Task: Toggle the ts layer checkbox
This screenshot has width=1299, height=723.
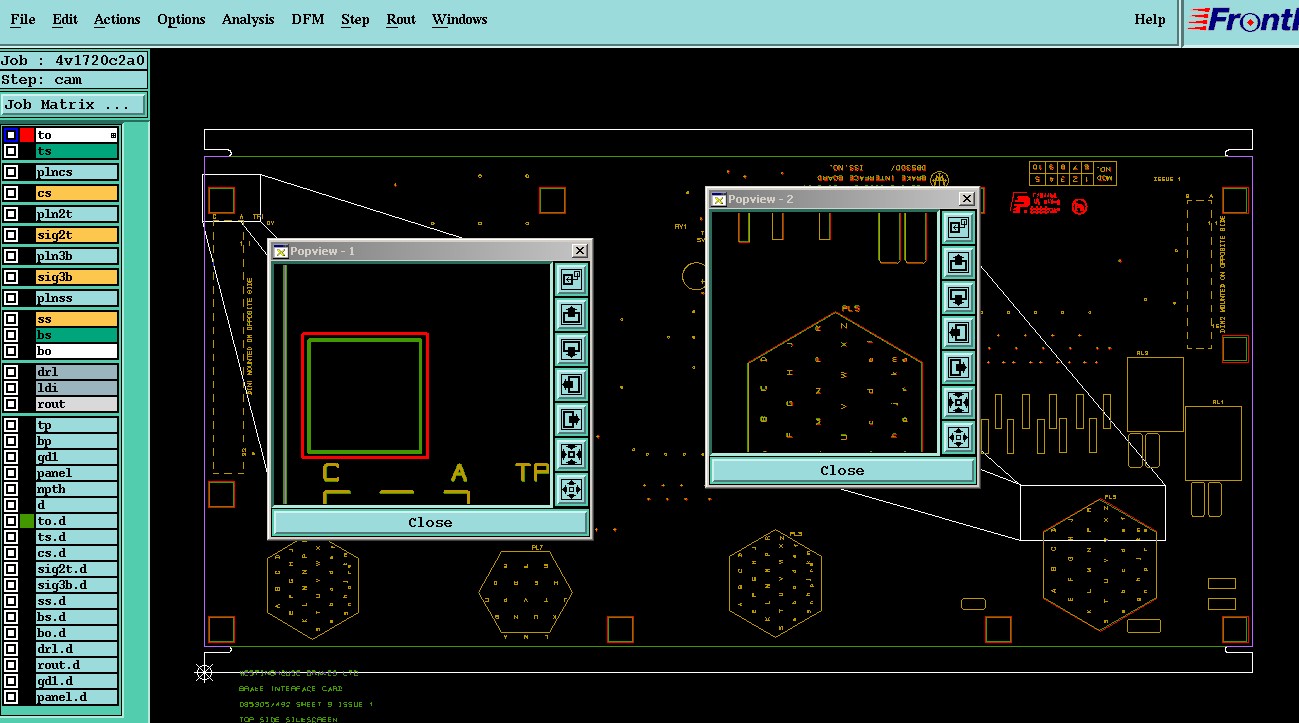Action: 11,151
